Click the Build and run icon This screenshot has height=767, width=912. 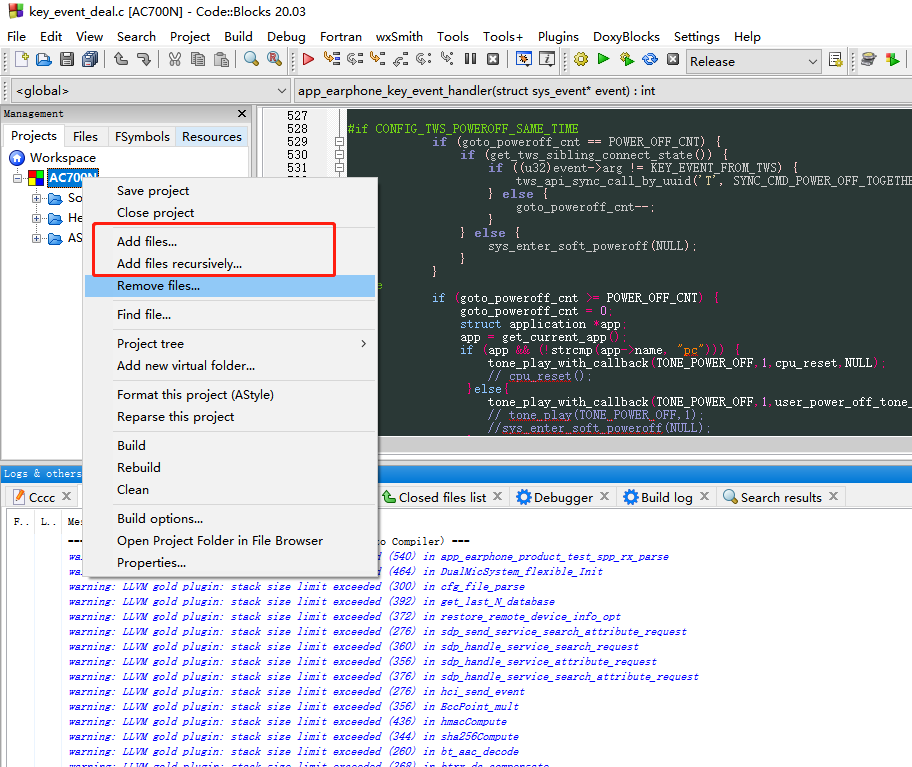(x=626, y=59)
